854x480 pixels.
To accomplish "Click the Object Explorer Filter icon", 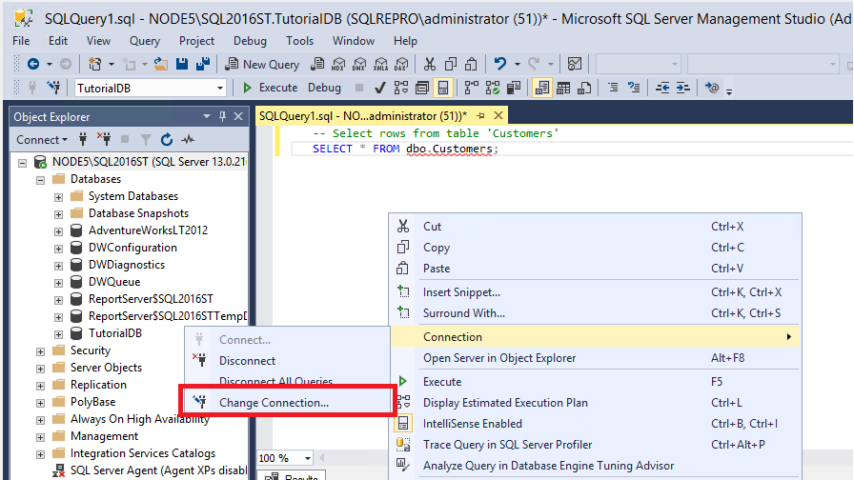I will (x=145, y=139).
